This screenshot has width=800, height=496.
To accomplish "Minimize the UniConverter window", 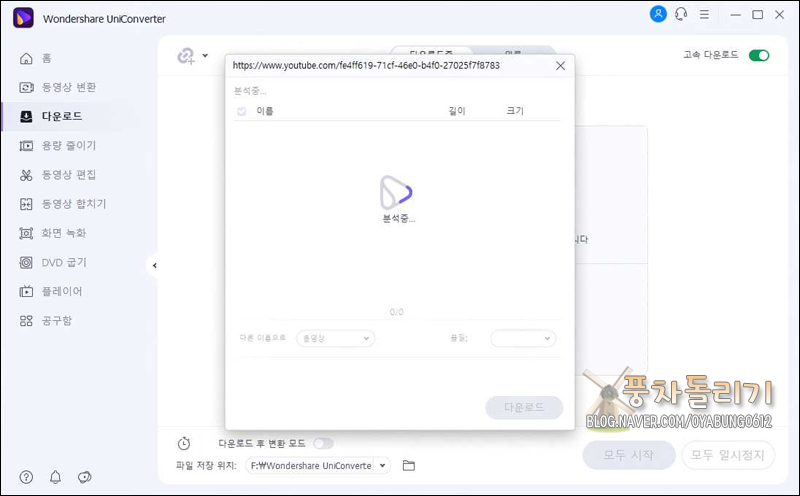I will coord(735,15).
